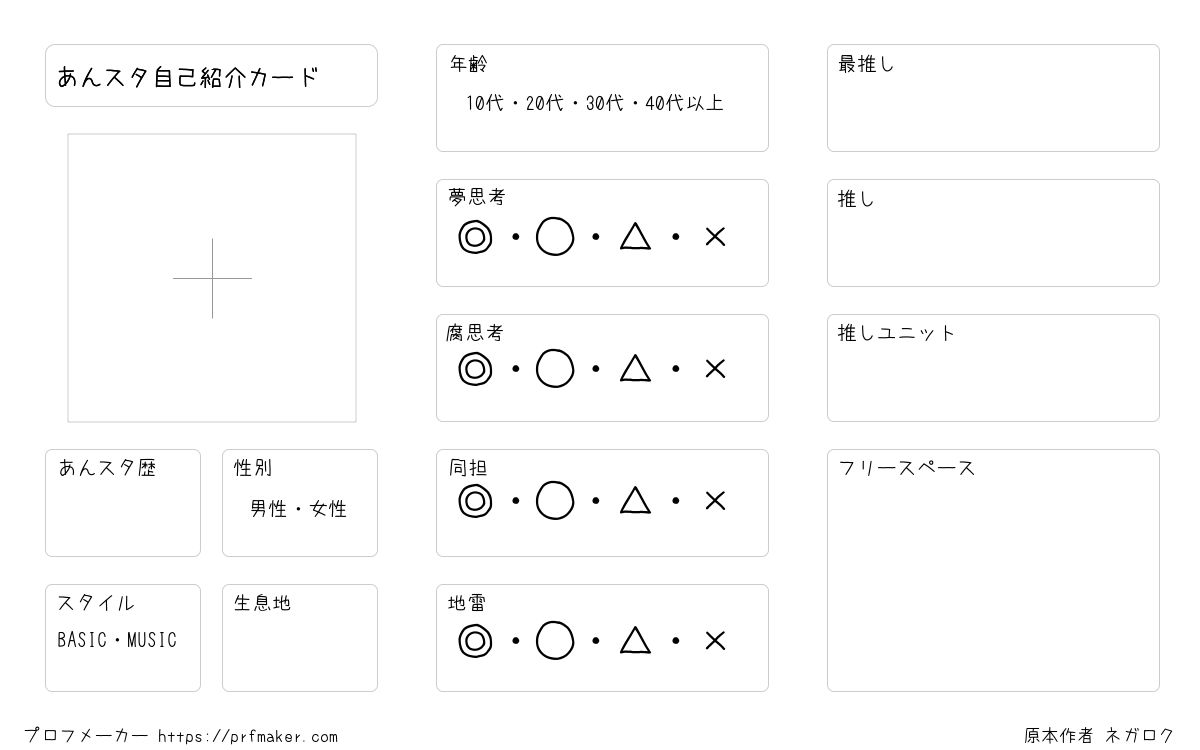
Task: Select the single circle in 地雷 row
Action: click(x=555, y=641)
